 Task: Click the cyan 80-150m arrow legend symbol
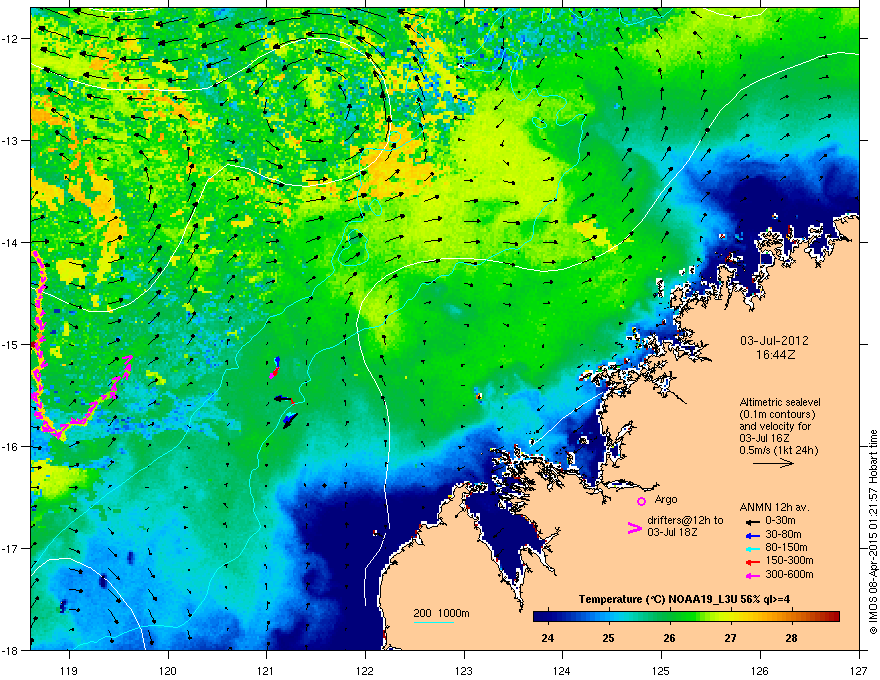point(753,548)
